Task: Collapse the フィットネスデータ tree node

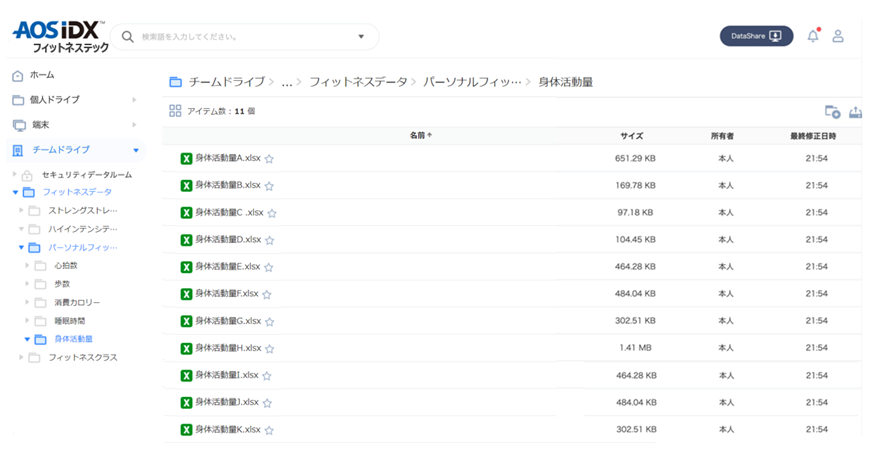Action: click(x=16, y=192)
